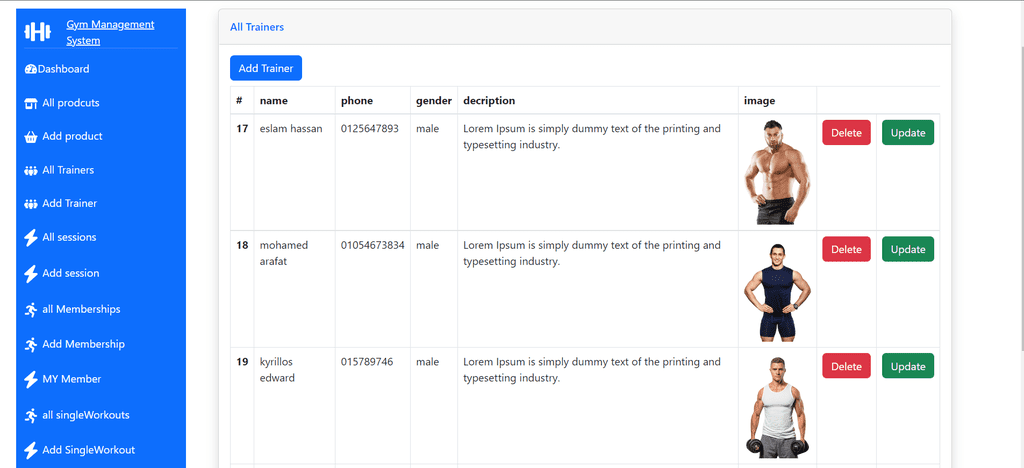Update trainer mohamed arafat

[x=908, y=249]
